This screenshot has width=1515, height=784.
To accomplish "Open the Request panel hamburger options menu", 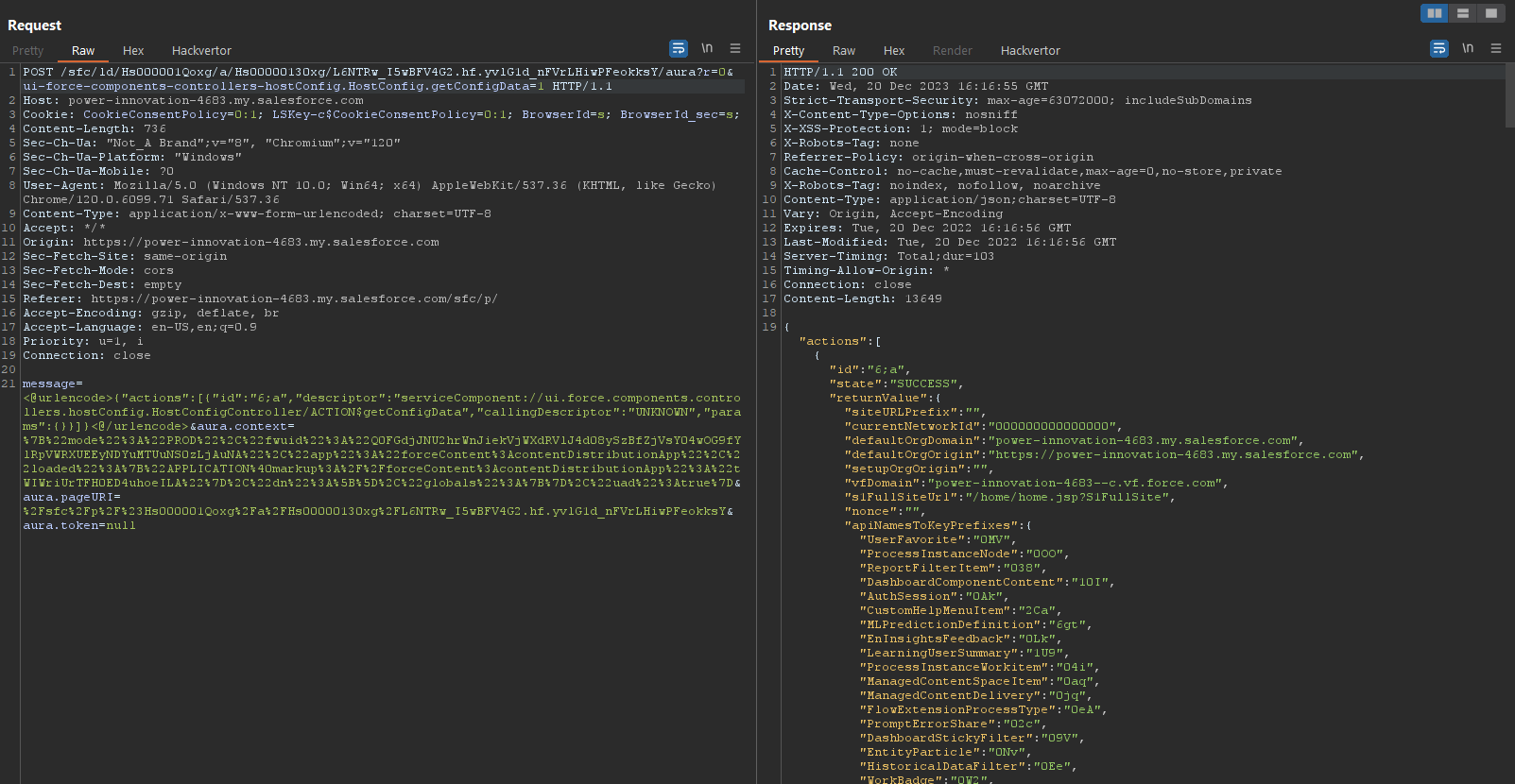I will coord(735,48).
